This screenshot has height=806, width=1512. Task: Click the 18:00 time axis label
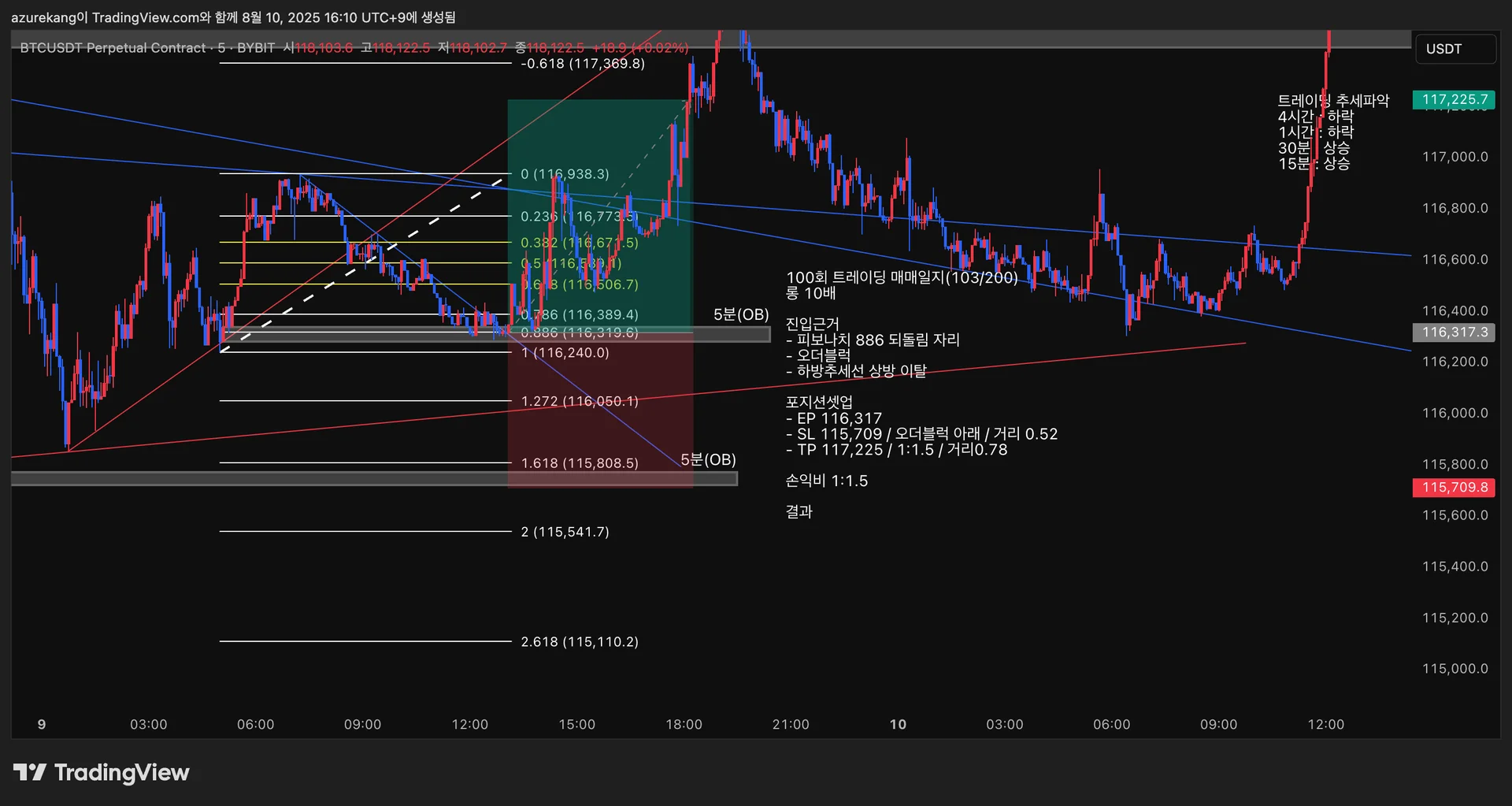coord(684,724)
